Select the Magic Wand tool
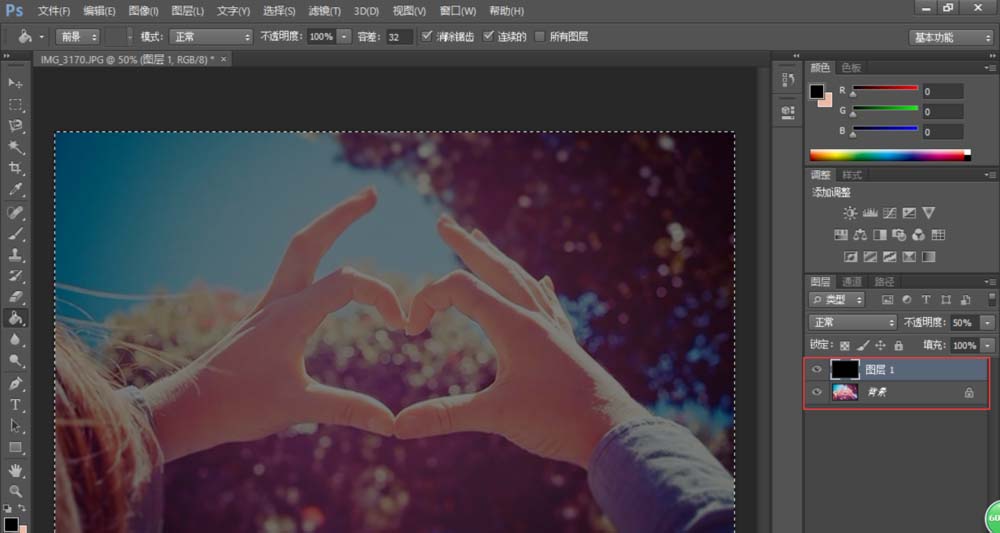Screen dimensions: 1000x533 pos(16,146)
